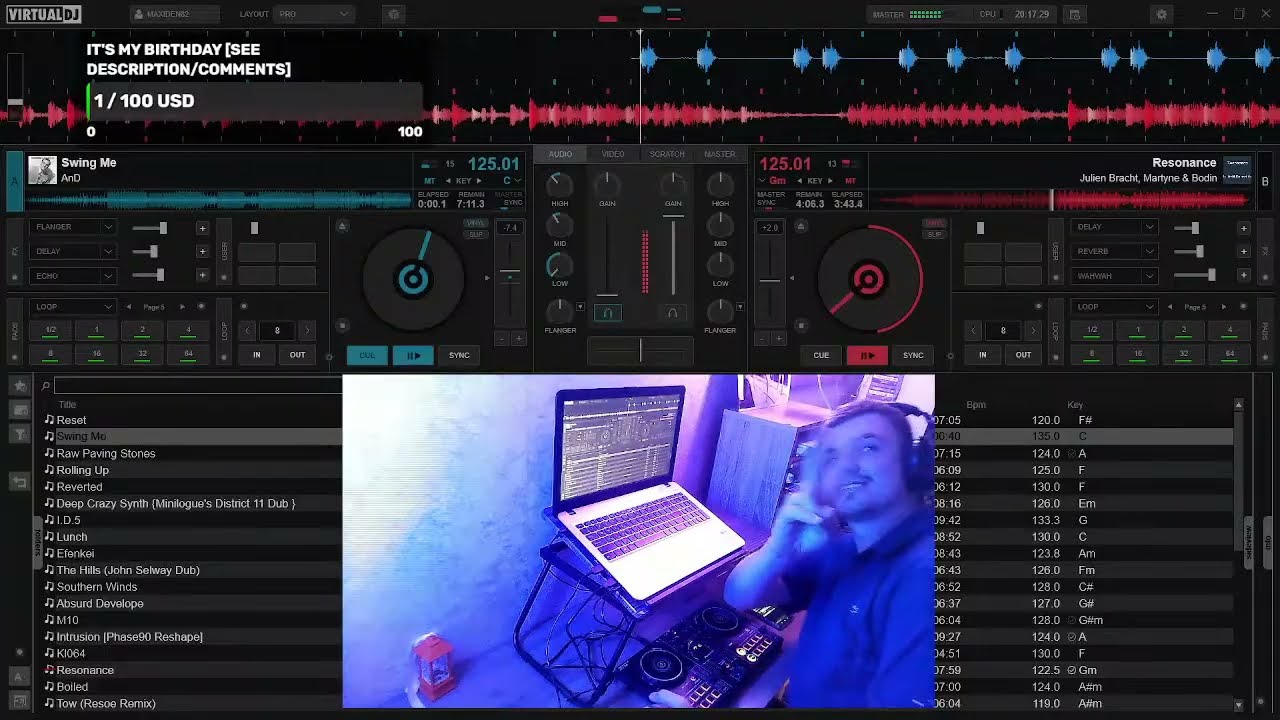Click pitch minus button on right deck

click(x=762, y=339)
